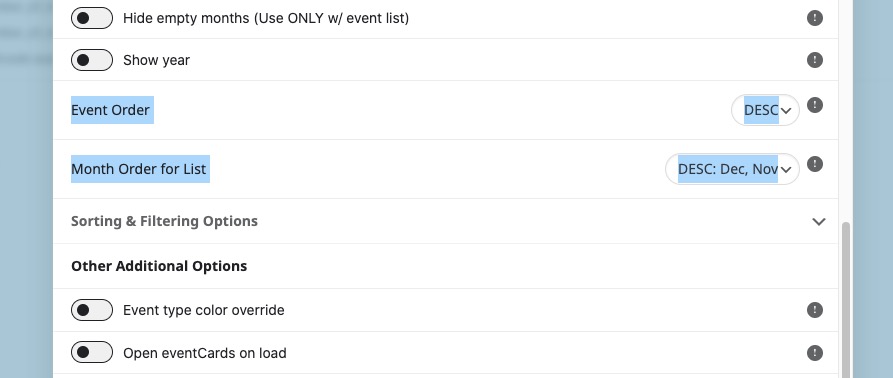The height and width of the screenshot is (378, 893).
Task: Enable the Show year toggle
Action: point(92,60)
